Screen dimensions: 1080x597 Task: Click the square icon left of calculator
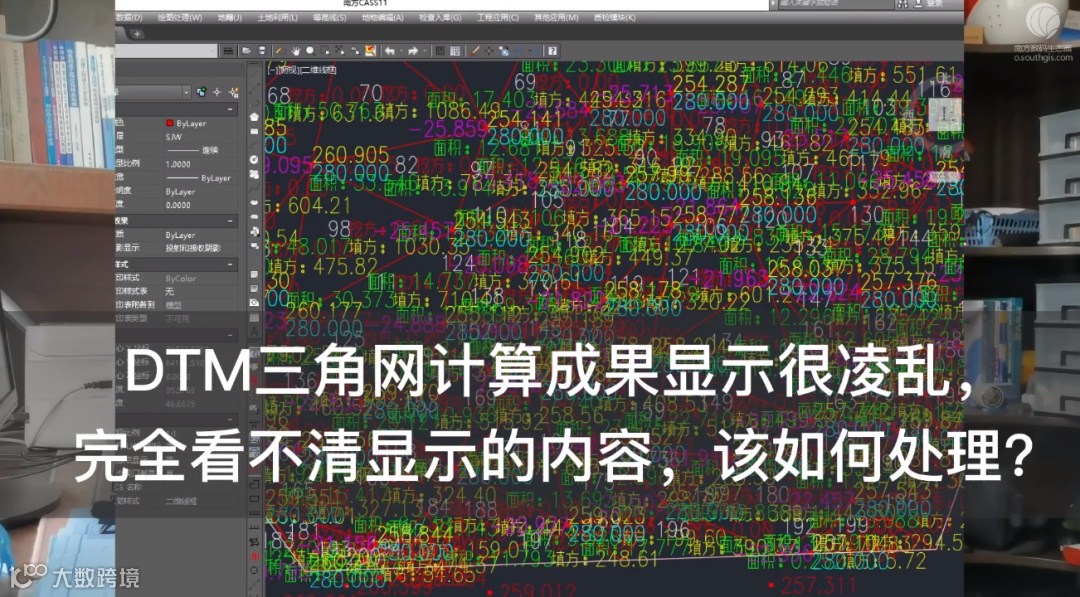(439, 51)
